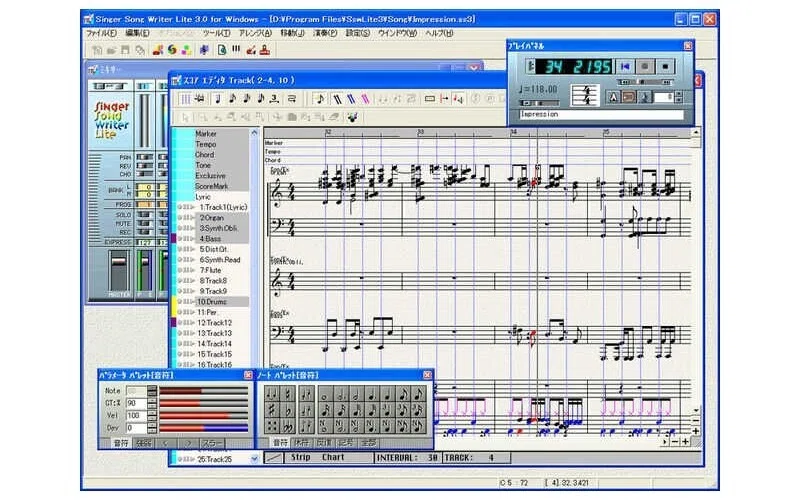Click the plus zoom button at score bottom right
The image size is (800, 500).
pos(685,442)
